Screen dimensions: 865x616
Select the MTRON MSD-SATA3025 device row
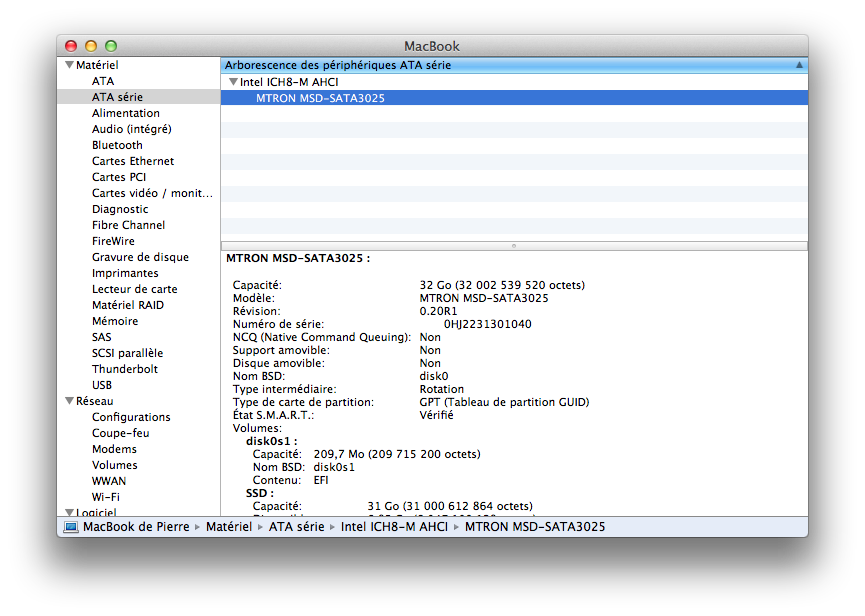pyautogui.click(x=514, y=98)
